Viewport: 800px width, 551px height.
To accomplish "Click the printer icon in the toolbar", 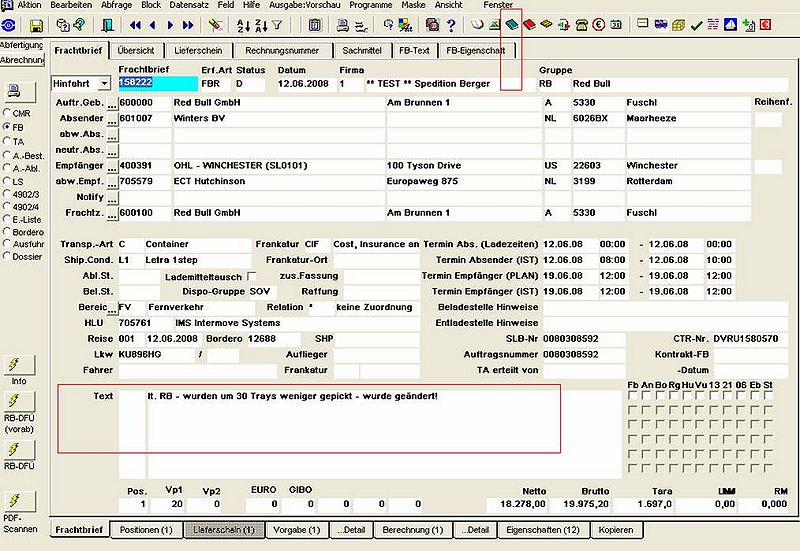I will (343, 25).
